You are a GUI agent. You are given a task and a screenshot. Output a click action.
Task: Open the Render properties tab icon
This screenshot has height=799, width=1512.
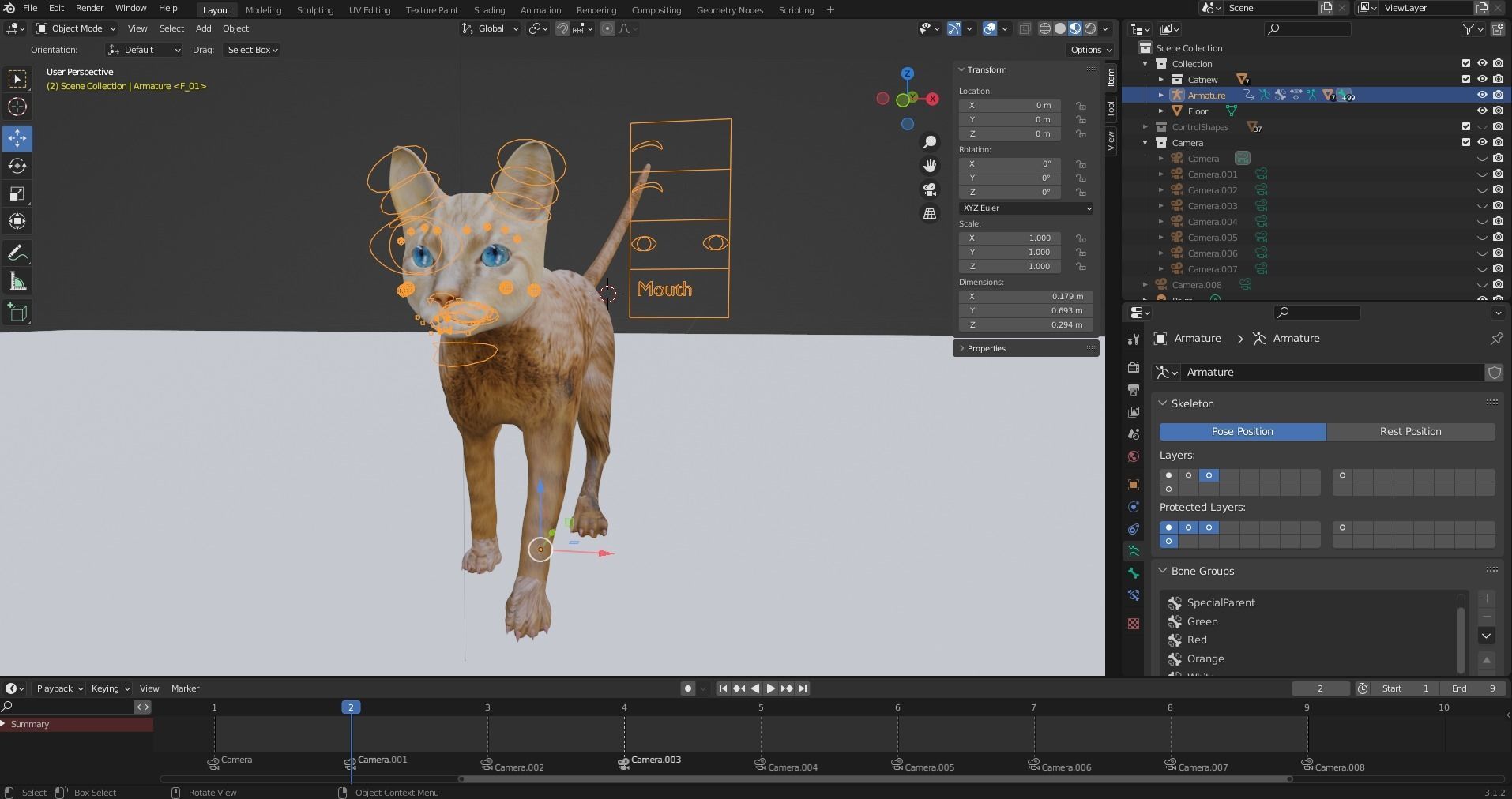point(1134,368)
